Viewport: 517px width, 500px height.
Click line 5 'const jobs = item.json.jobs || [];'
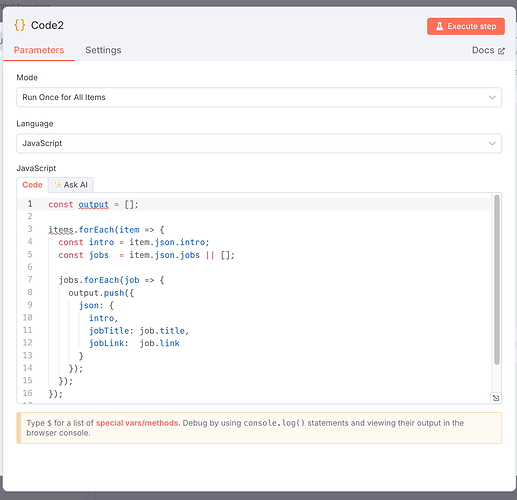(x=146, y=255)
